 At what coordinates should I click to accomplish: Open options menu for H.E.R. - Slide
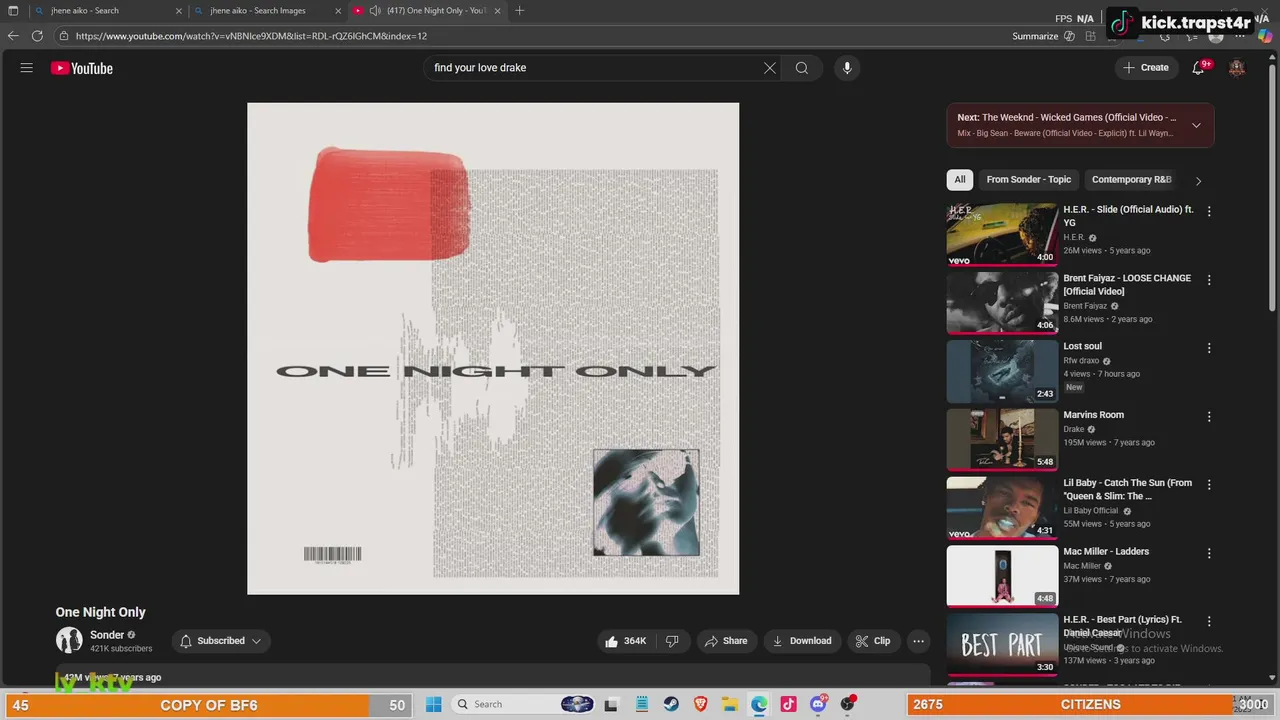[x=1209, y=211]
